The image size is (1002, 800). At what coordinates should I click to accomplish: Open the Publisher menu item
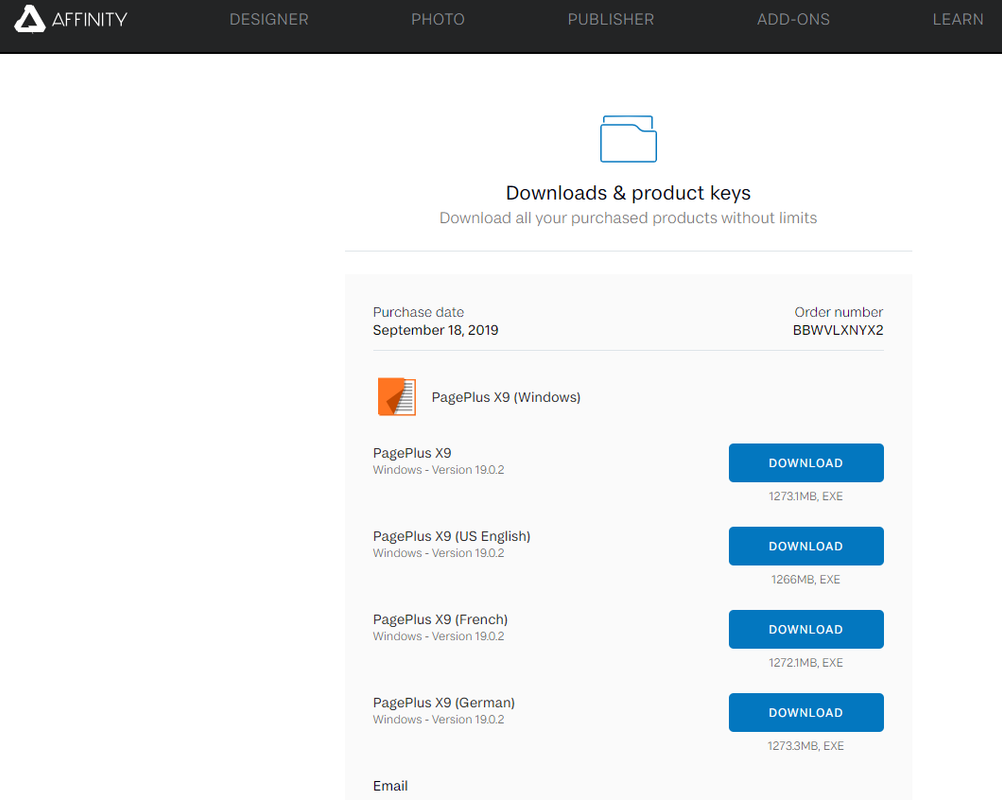tap(611, 19)
